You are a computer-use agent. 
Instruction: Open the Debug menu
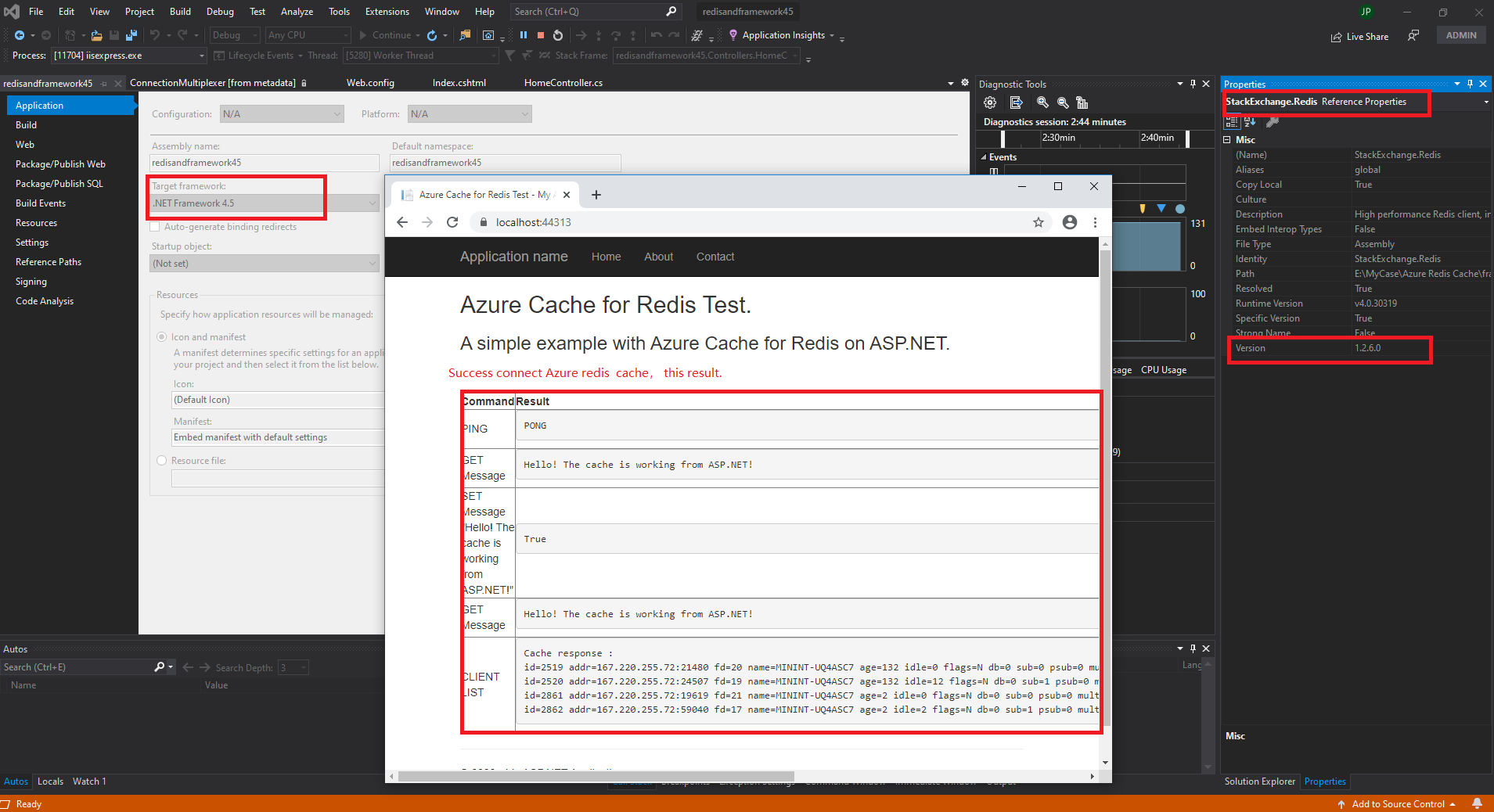point(220,12)
